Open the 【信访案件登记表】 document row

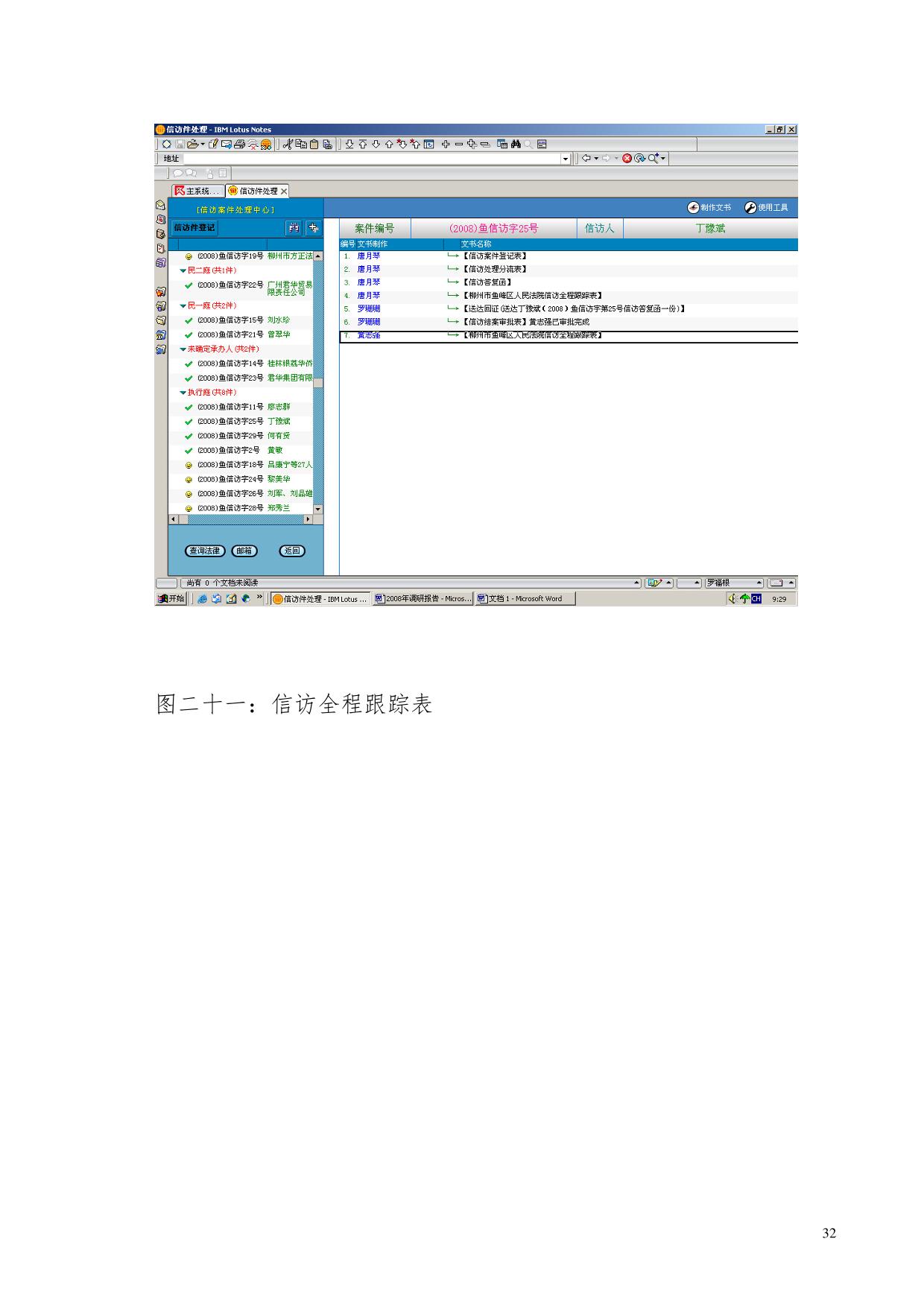pos(569,256)
